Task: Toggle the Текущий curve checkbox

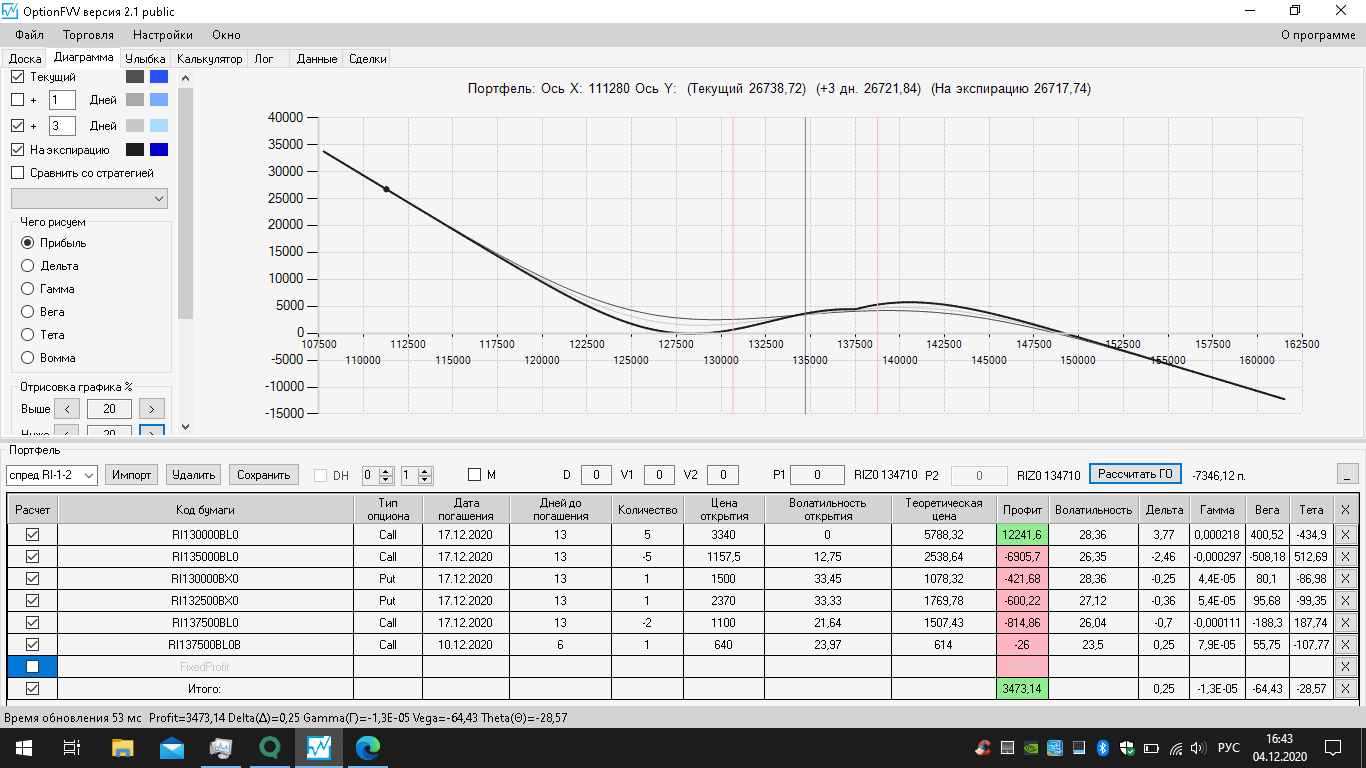Action: (x=17, y=76)
